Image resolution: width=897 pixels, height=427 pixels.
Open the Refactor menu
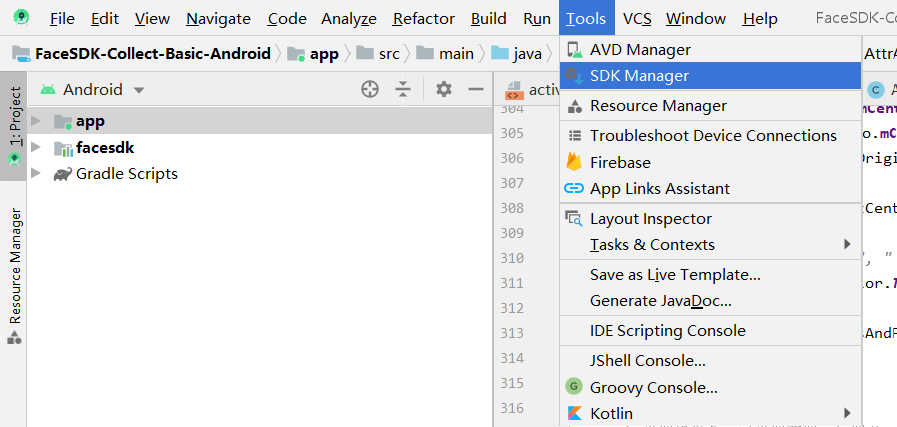(424, 19)
